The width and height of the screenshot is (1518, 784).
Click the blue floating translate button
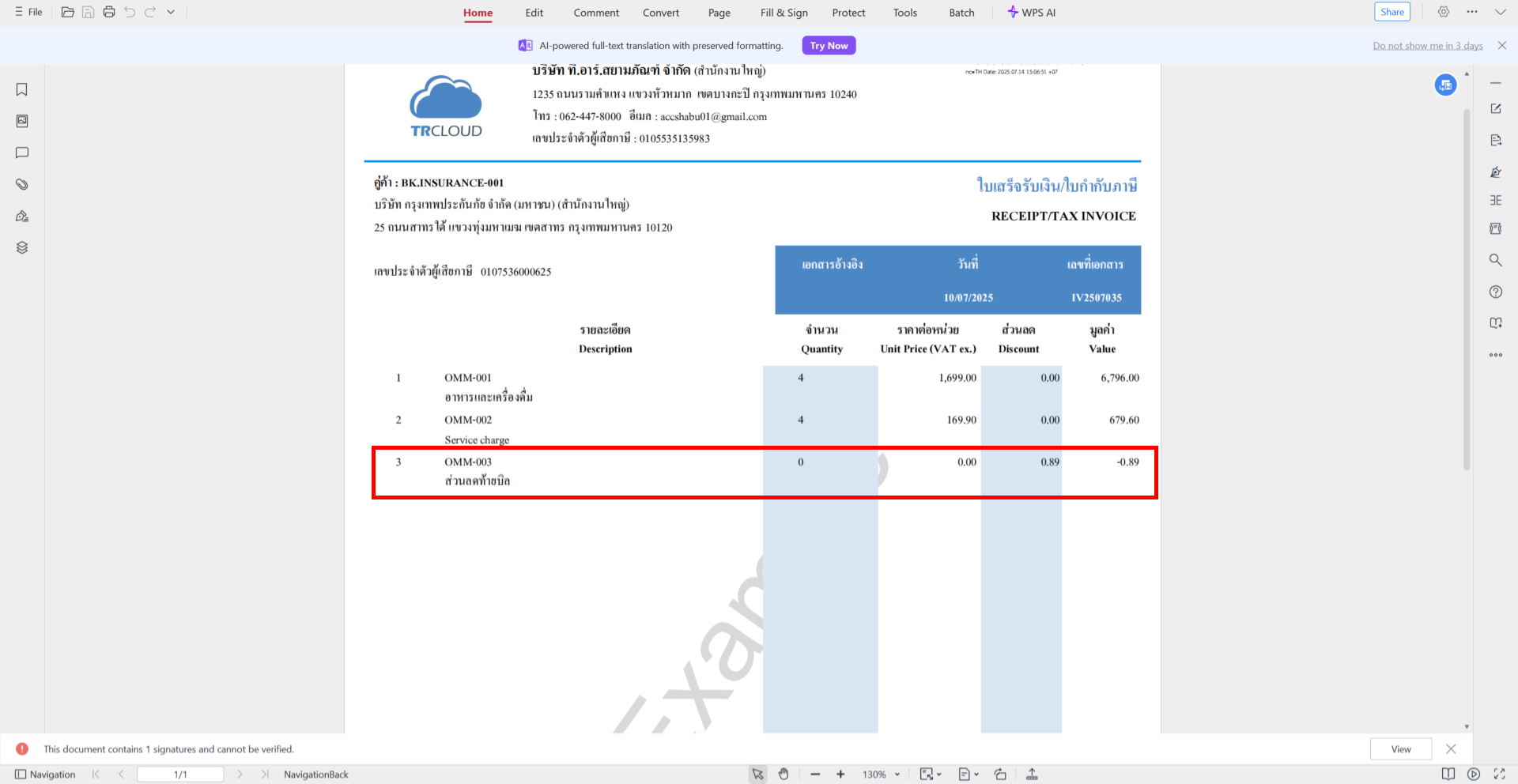click(1446, 85)
